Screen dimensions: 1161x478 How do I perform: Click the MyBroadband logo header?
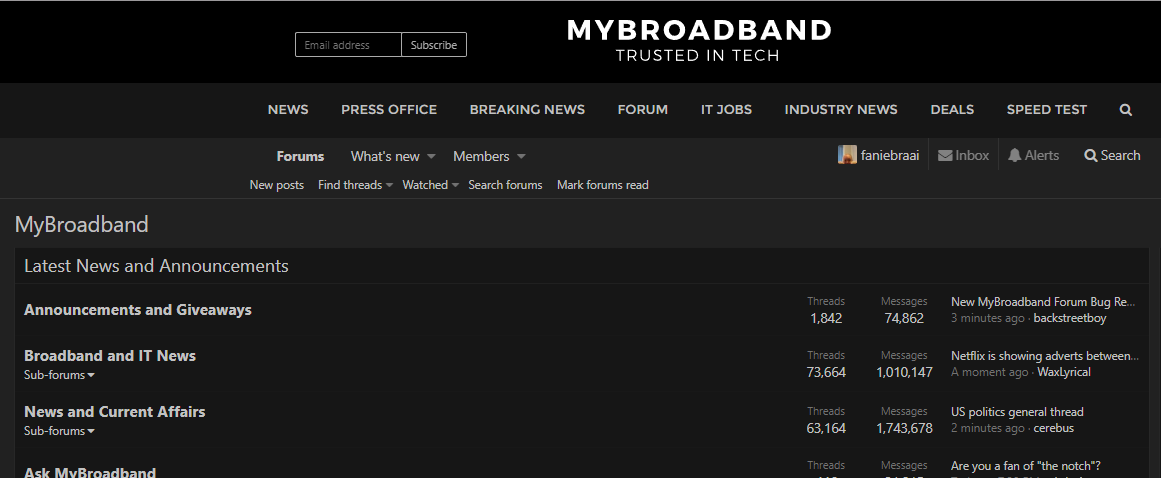tap(698, 41)
